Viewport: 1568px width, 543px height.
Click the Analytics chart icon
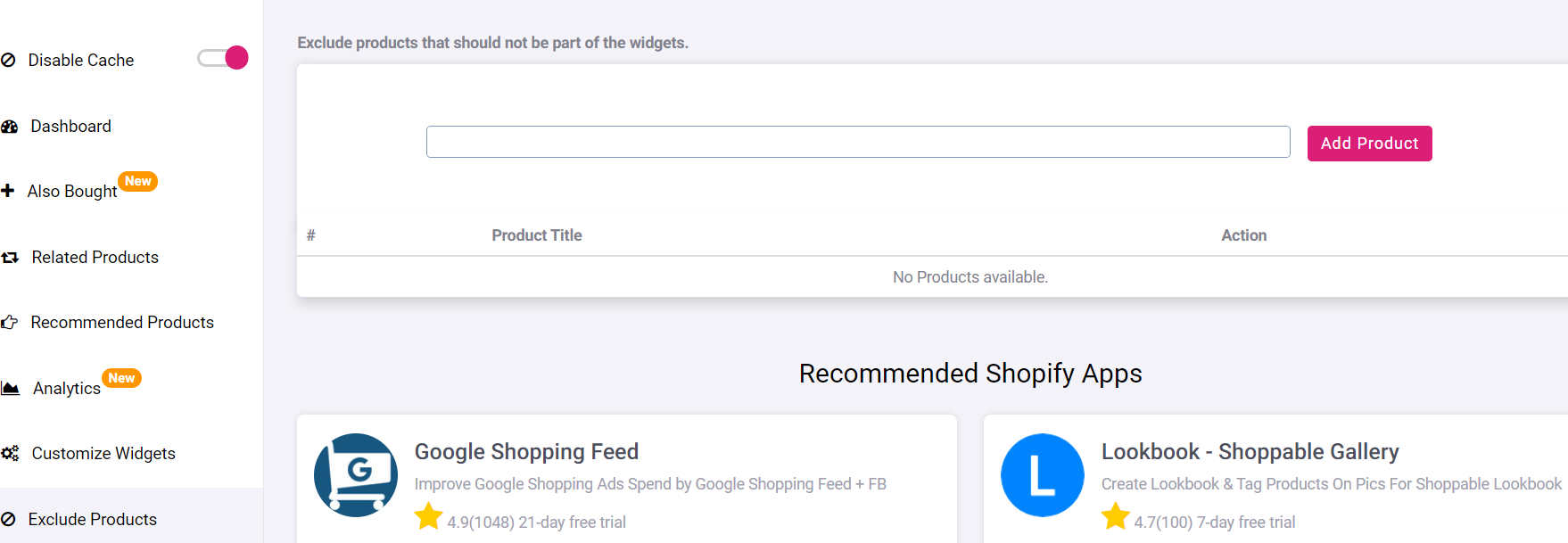point(10,388)
